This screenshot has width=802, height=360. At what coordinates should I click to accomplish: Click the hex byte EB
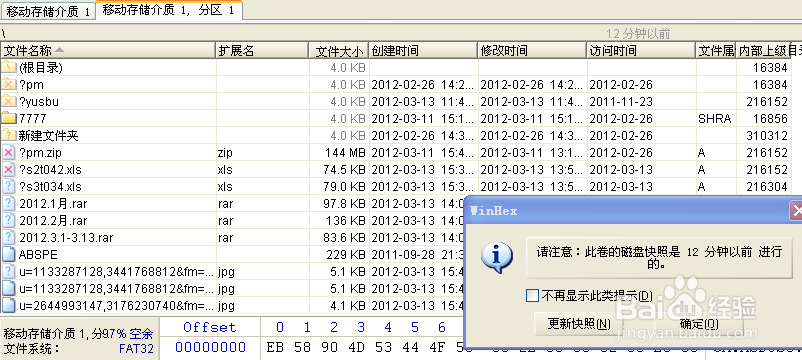pyautogui.click(x=275, y=347)
